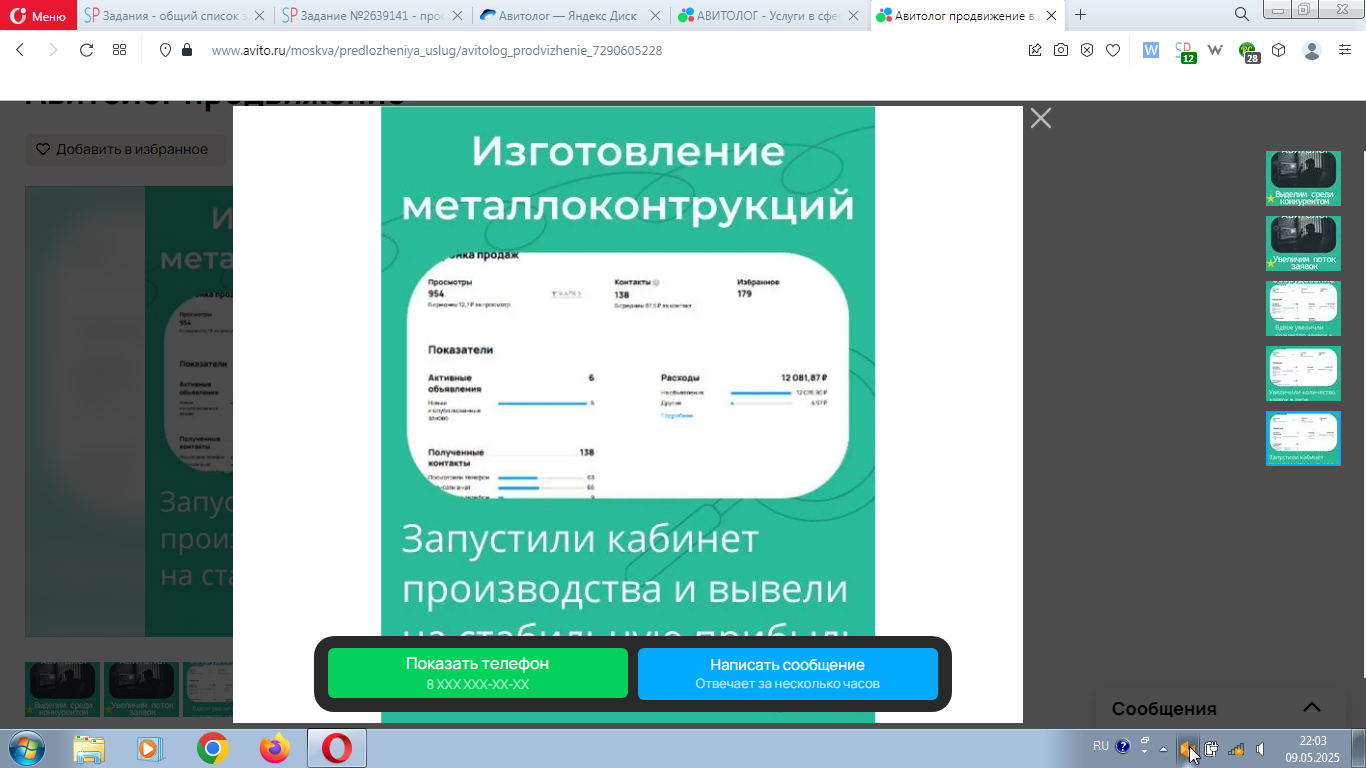This screenshot has width=1366, height=768.
Task: Reload the page with refresh icon
Action: [x=86, y=50]
